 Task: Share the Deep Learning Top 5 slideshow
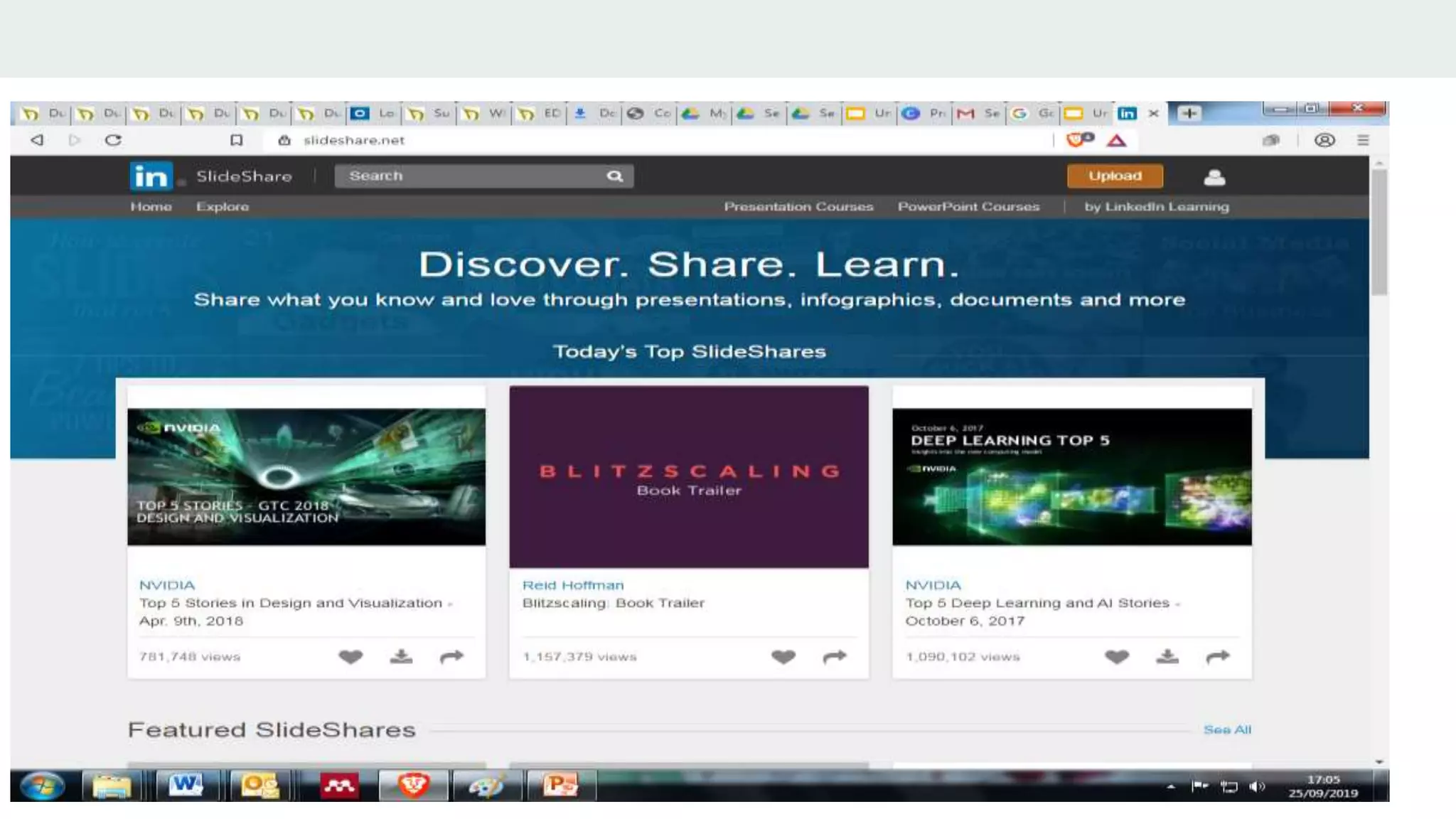[1217, 657]
